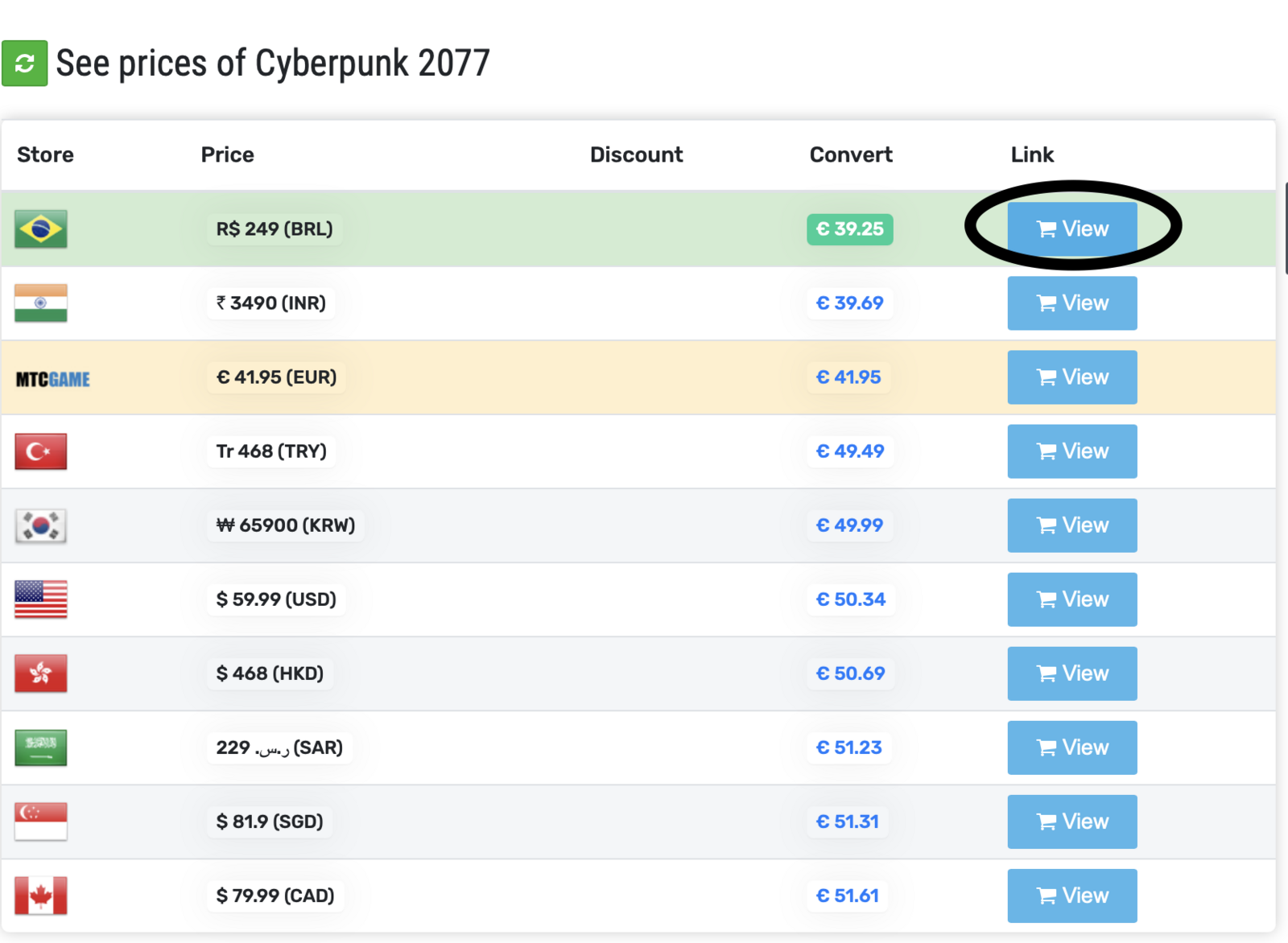Click the € 50.69 converted price
1288x943 pixels.
851,673
